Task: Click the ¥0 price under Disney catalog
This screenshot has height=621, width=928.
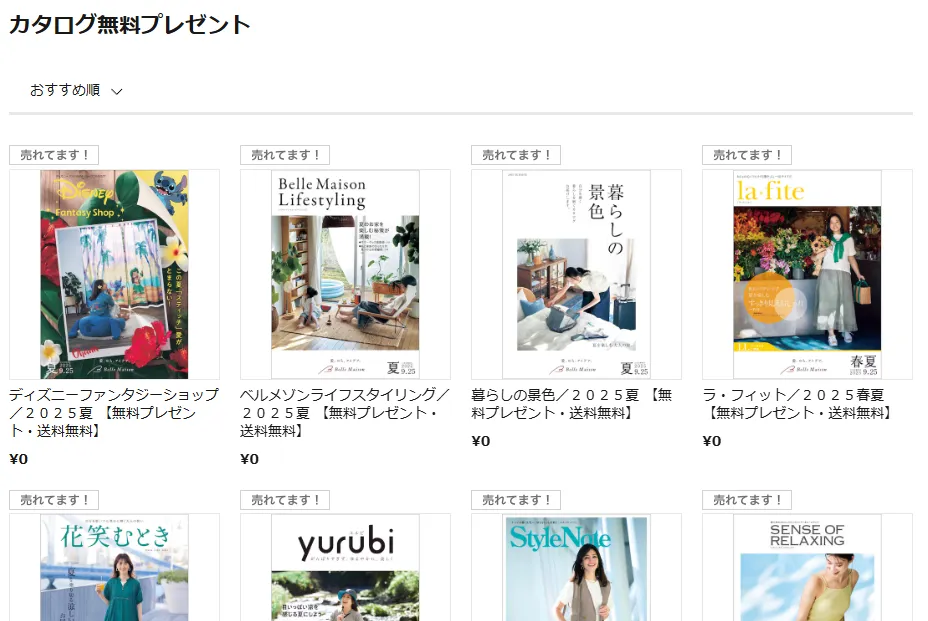Action: (x=18, y=459)
